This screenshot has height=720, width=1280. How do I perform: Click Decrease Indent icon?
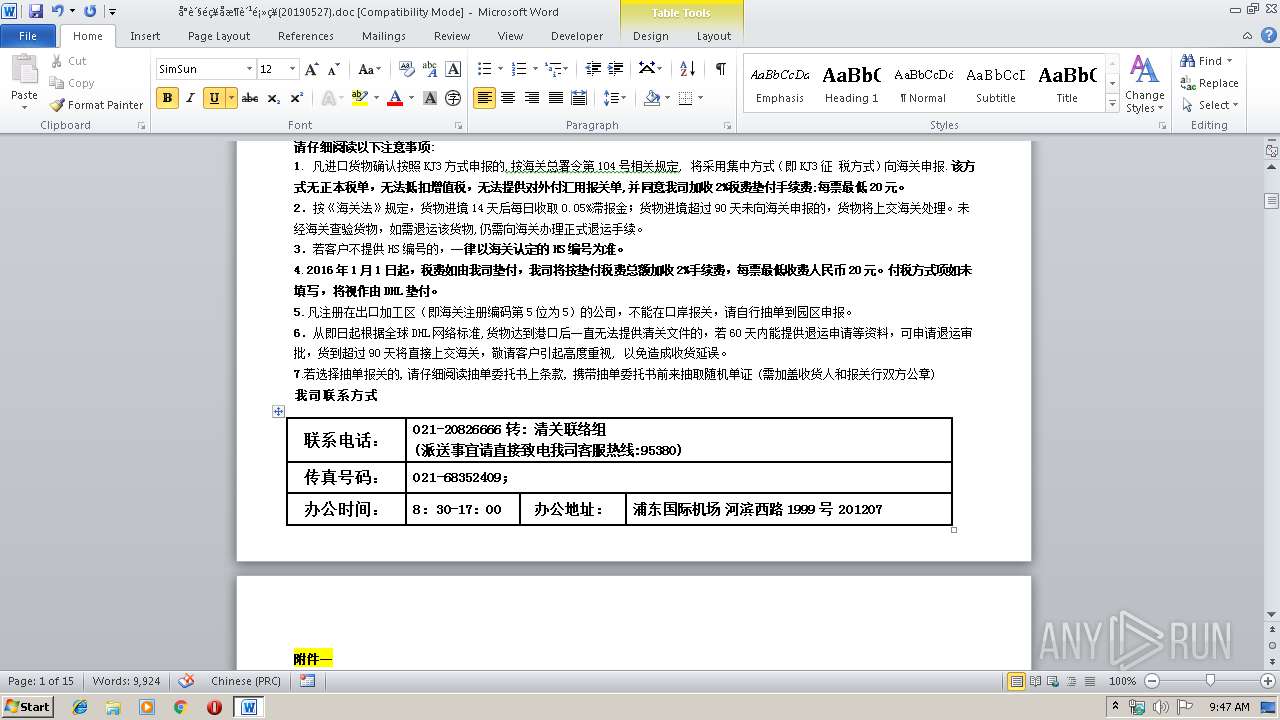[x=593, y=69]
